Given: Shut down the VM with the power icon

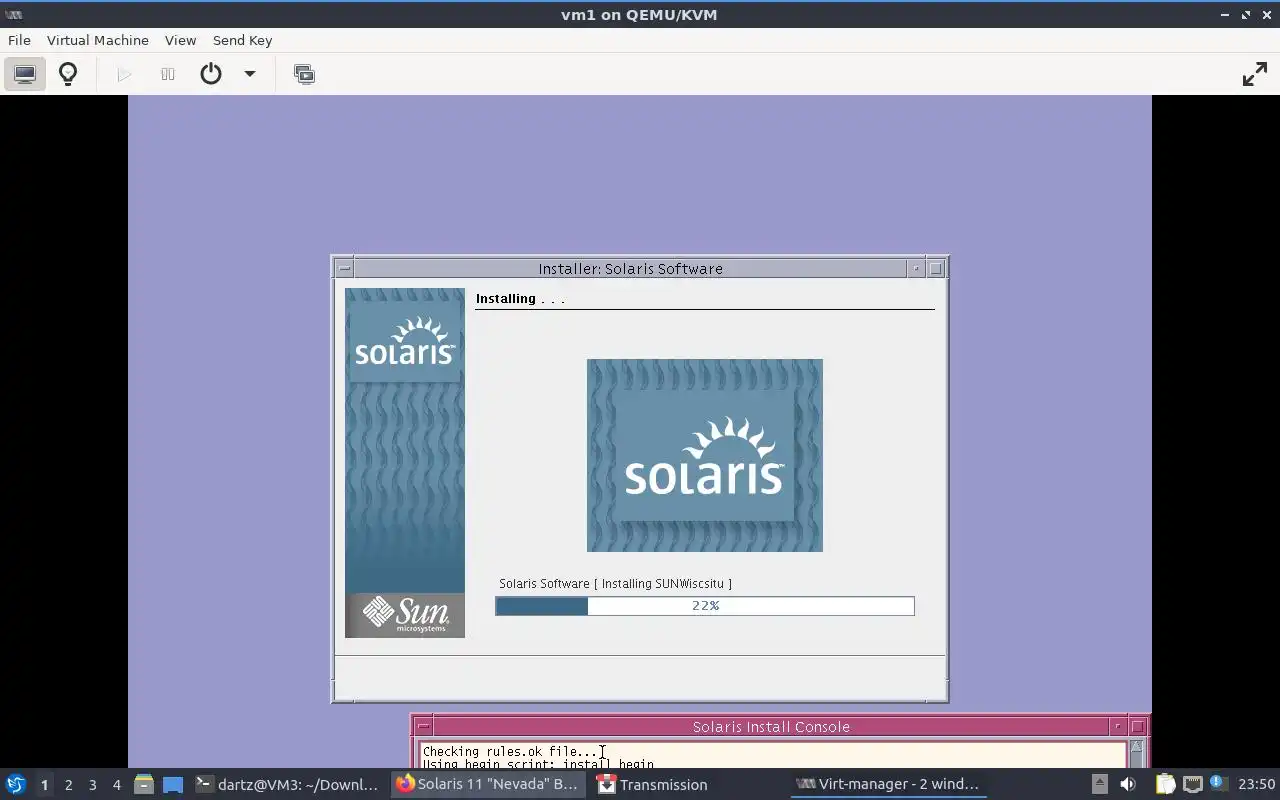Looking at the screenshot, I should click(211, 74).
